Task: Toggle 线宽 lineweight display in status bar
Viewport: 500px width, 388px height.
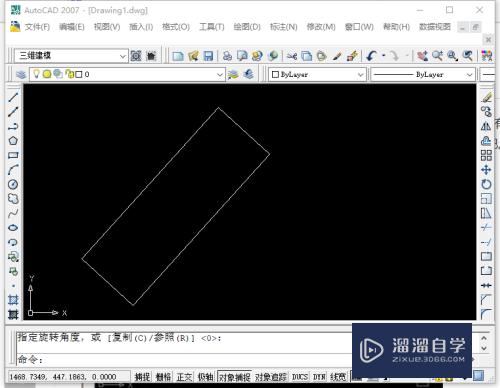Action: coord(338,377)
